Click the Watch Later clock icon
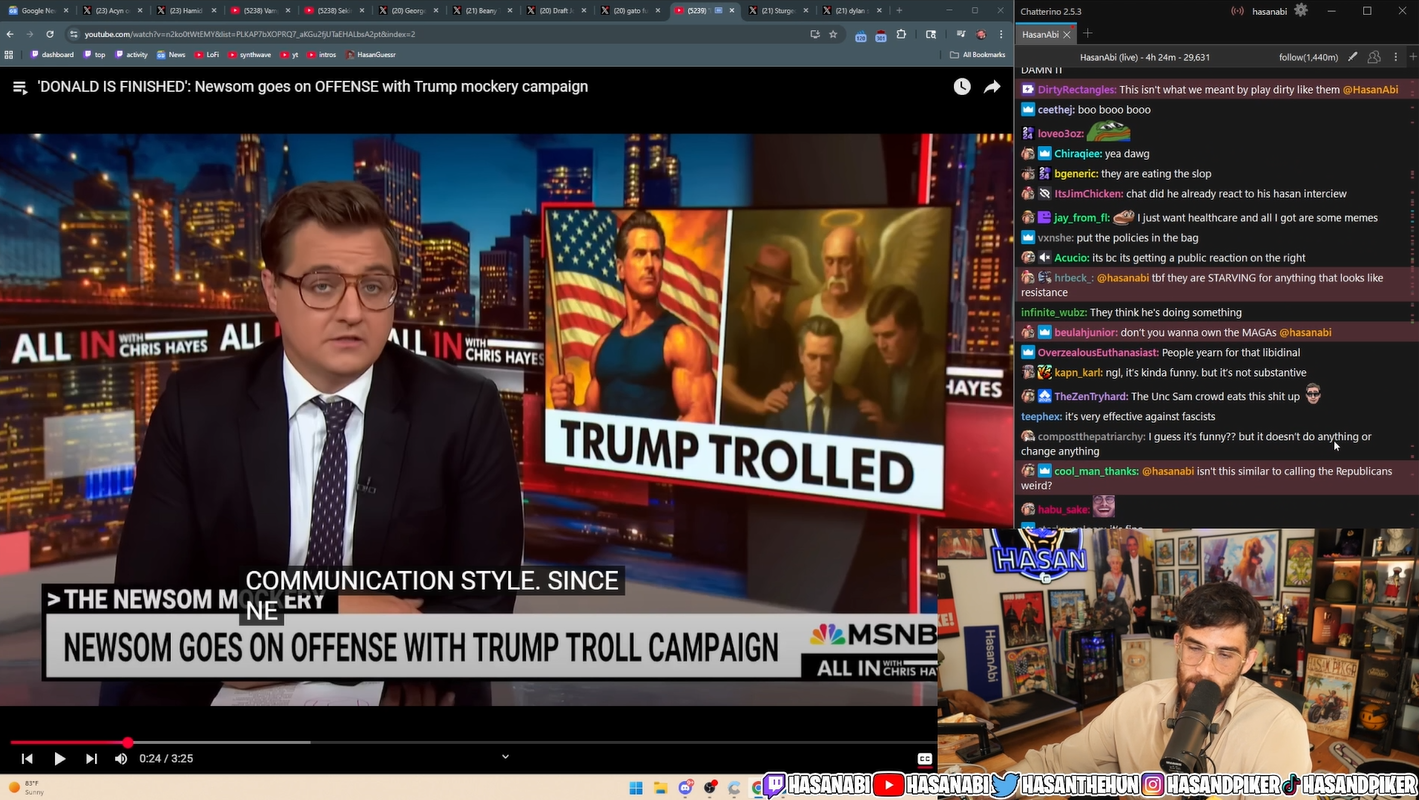The image size is (1419, 800). (x=962, y=87)
